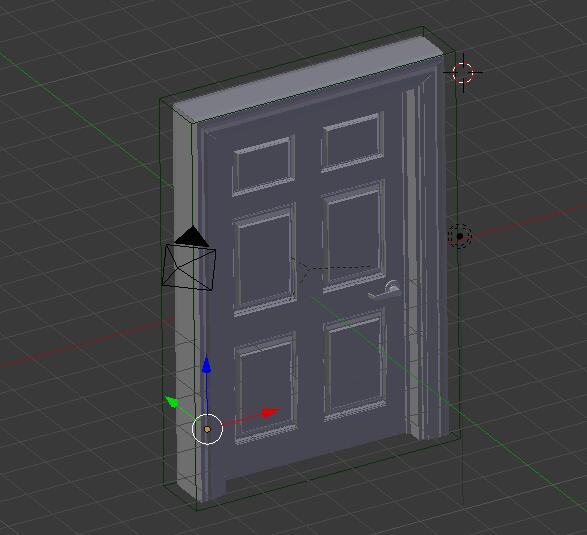The width and height of the screenshot is (587, 535).
Task: Select the camera object beside the door
Action: click(189, 259)
